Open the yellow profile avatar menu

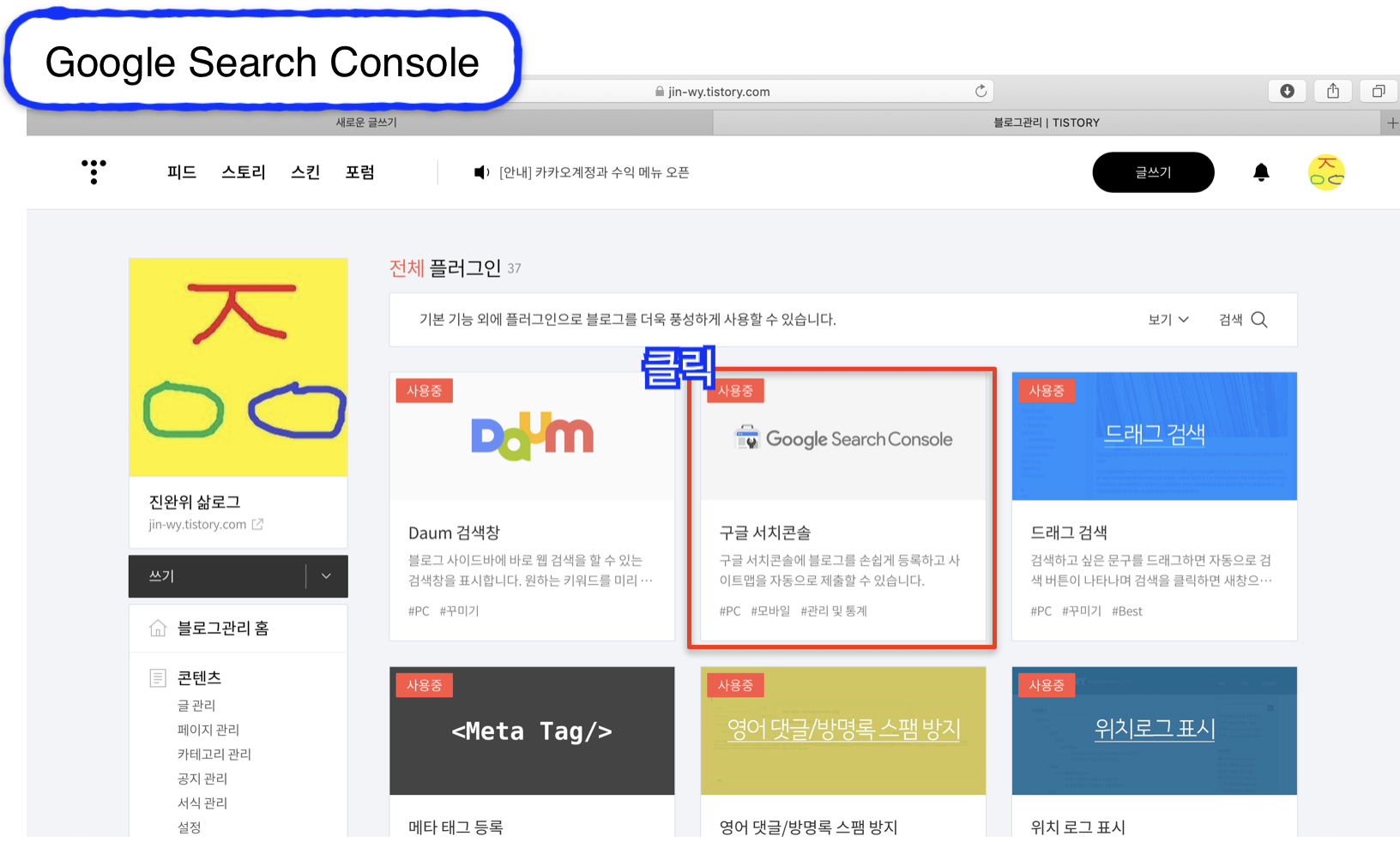coord(1326,172)
